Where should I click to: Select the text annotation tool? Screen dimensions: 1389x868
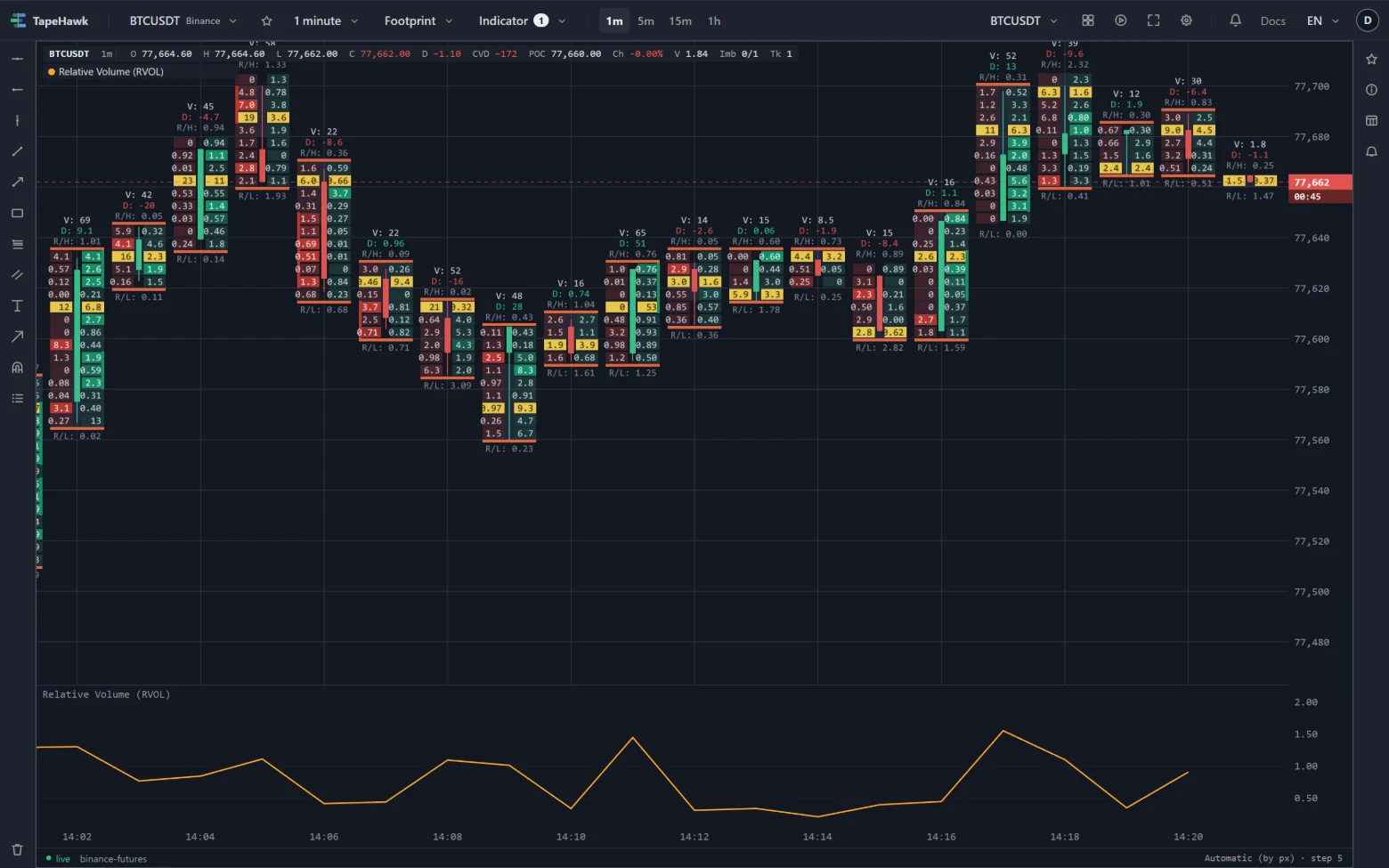click(17, 305)
